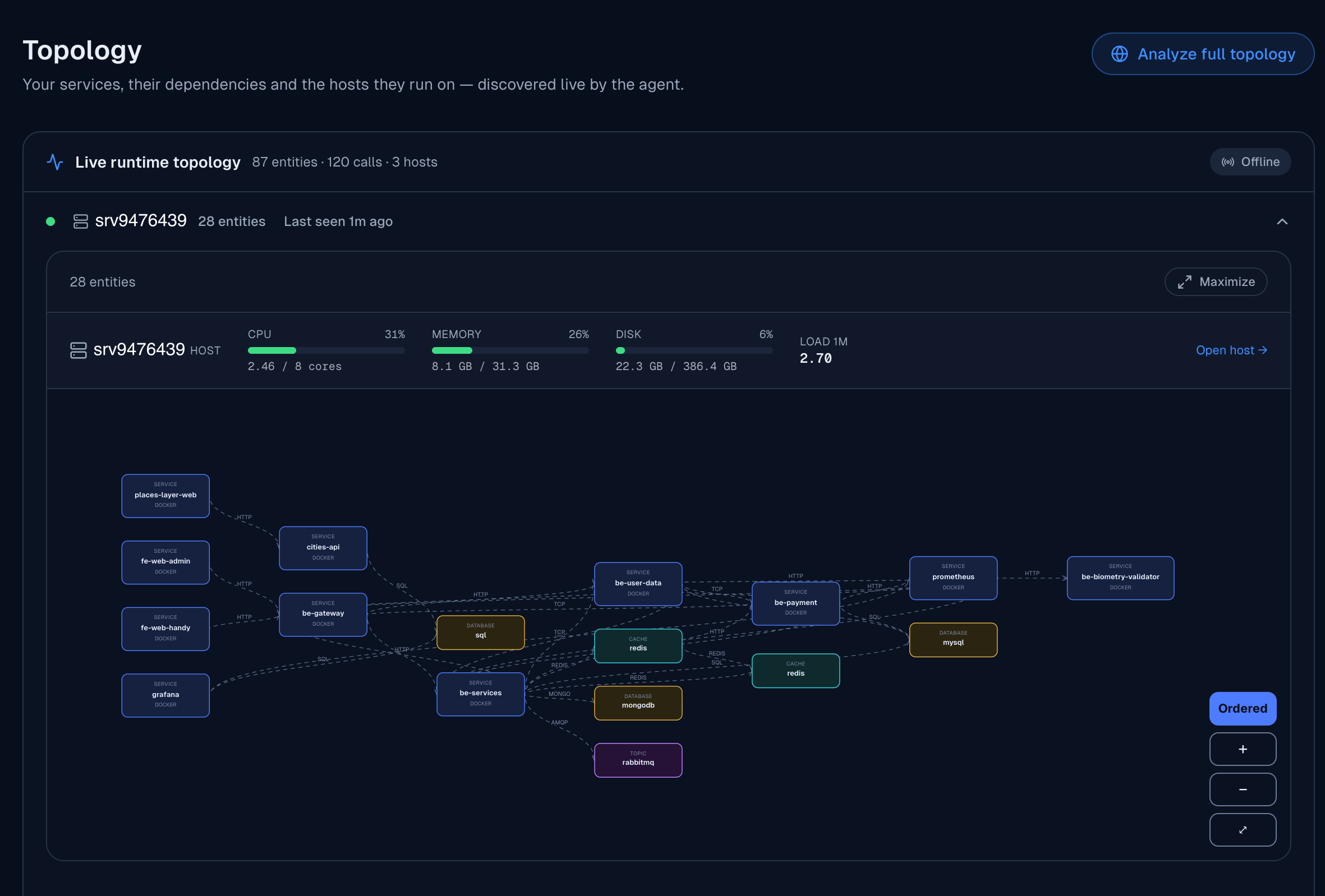Click the Memory usage progress bar
The image size is (1325, 896).
point(510,350)
